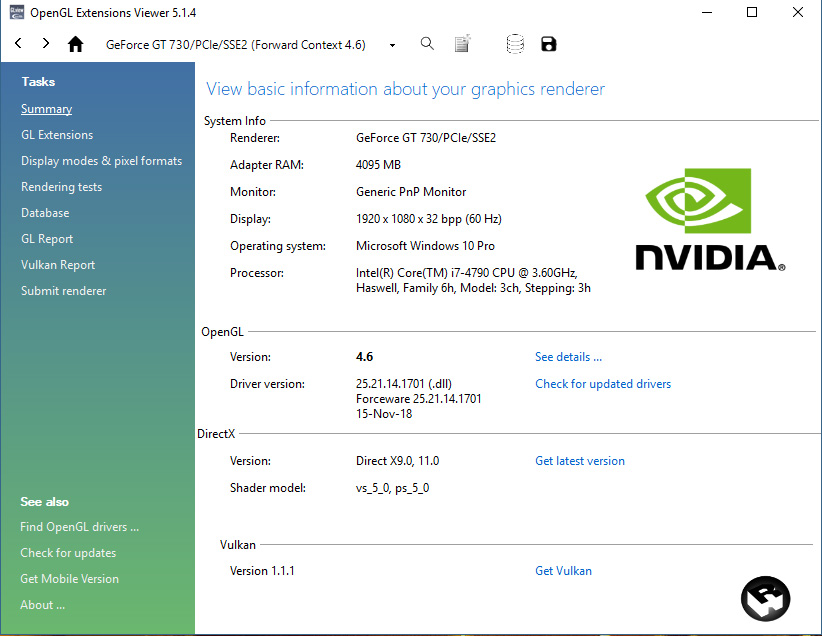Click the See also sidebar heading

45,502
